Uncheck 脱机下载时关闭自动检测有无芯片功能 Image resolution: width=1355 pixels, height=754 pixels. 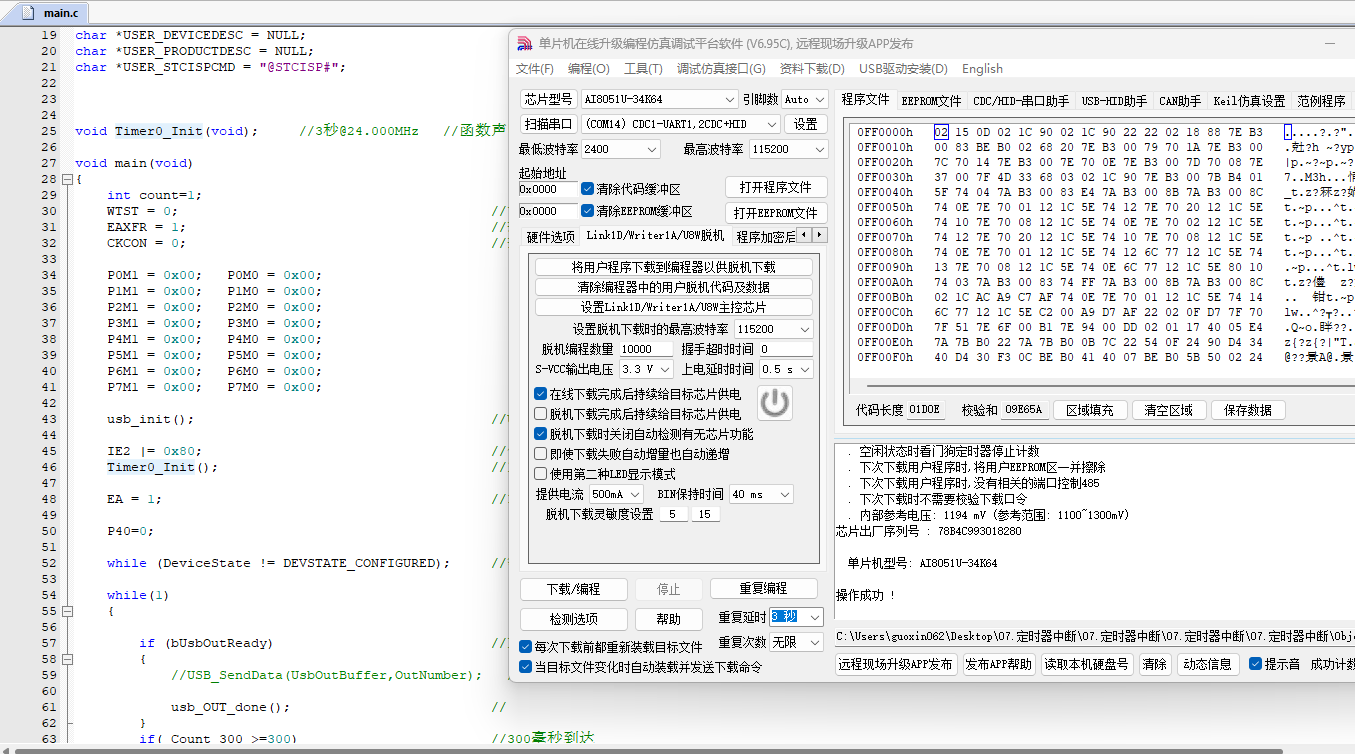(x=541, y=434)
